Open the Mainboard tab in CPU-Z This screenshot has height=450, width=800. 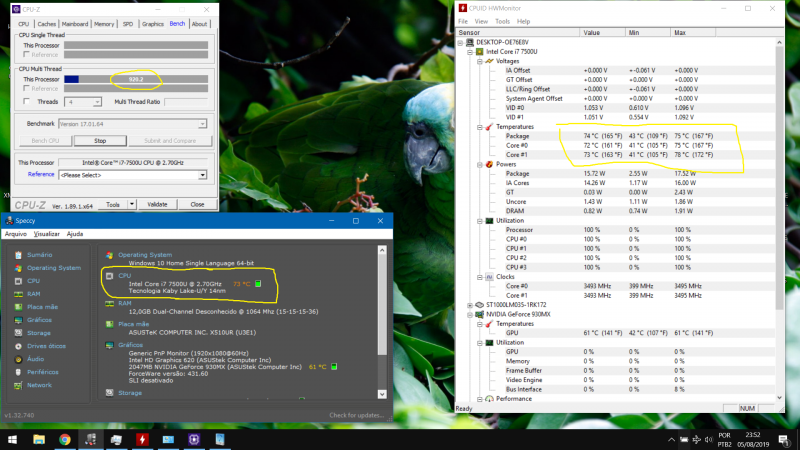click(x=75, y=24)
